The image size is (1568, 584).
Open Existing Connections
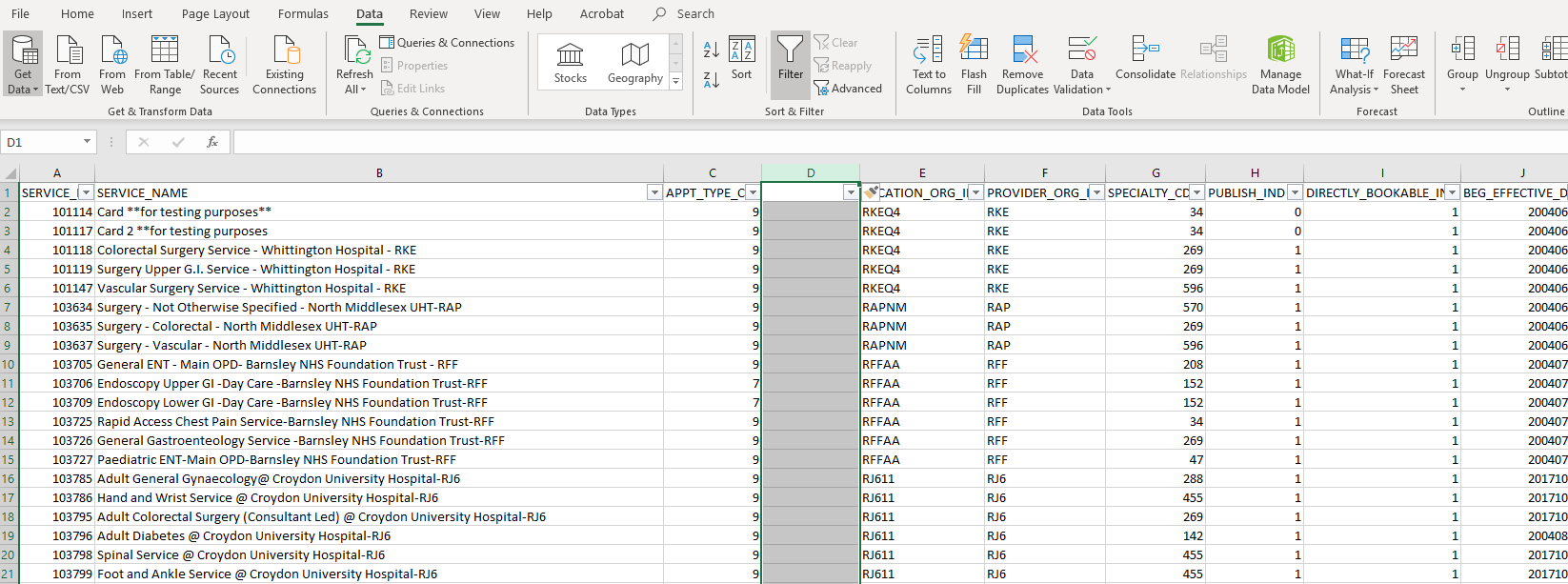284,65
